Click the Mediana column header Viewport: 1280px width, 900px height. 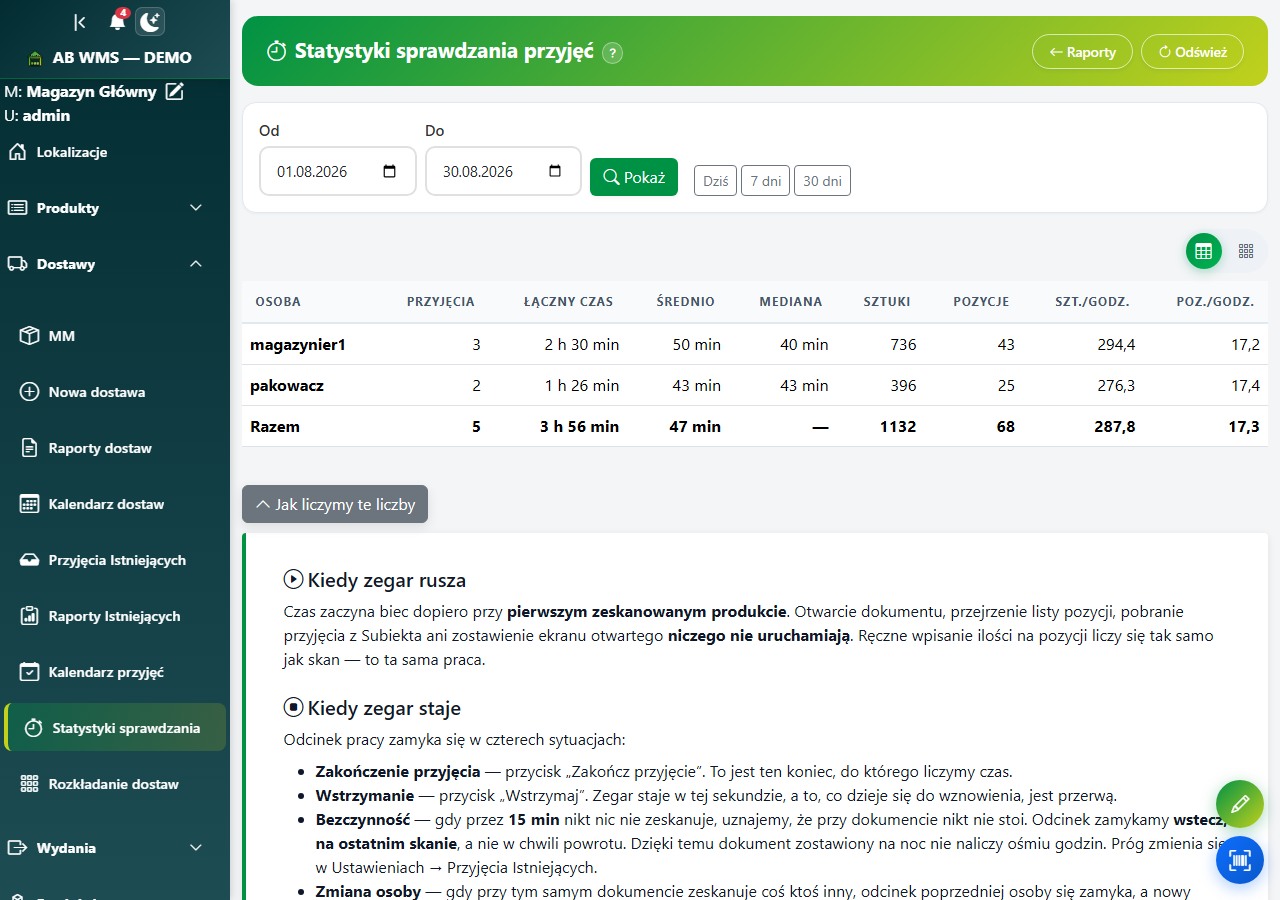[x=791, y=302]
